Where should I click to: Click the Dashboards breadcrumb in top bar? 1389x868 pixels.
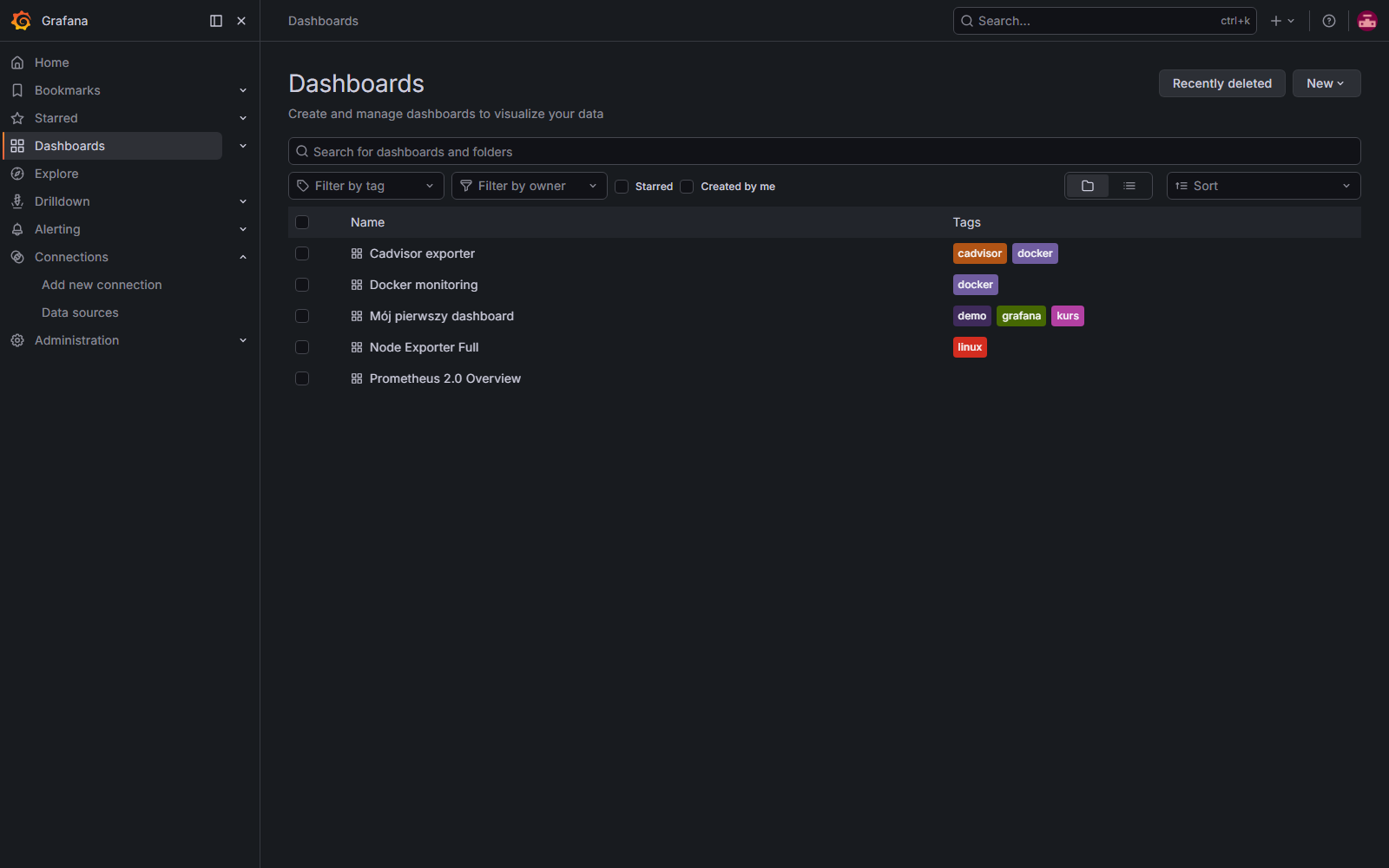pyautogui.click(x=323, y=21)
